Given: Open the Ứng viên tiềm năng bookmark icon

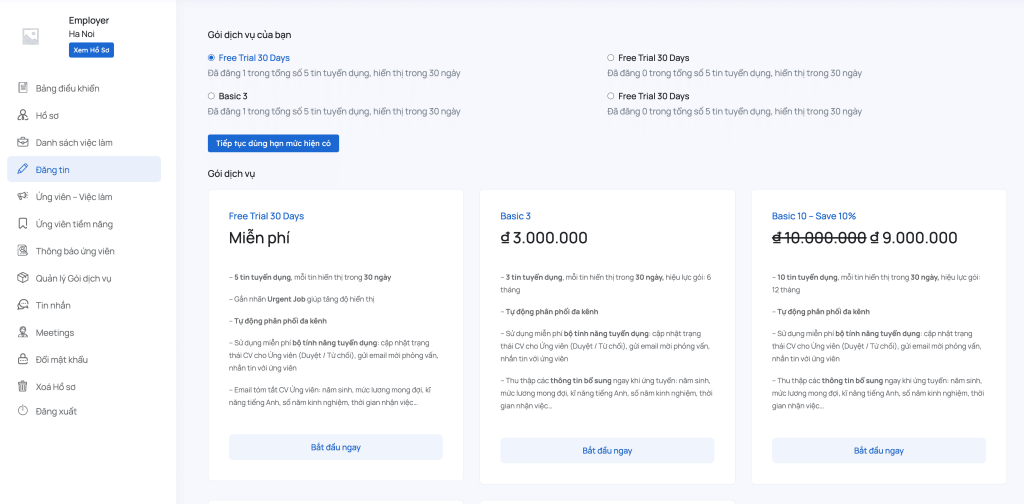Looking at the screenshot, I should click(23, 223).
